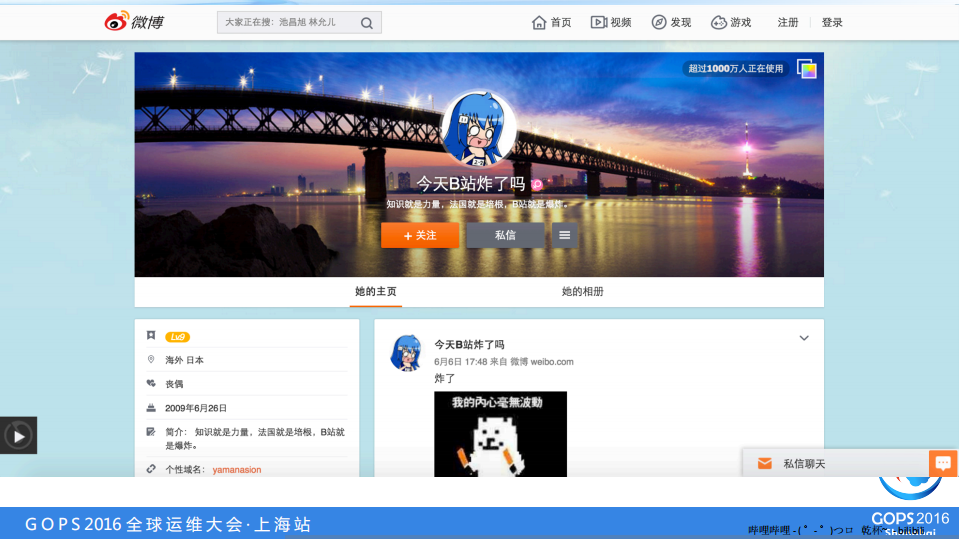Click the play button on left edge
Viewport: 959px width, 539px height.
[18, 435]
